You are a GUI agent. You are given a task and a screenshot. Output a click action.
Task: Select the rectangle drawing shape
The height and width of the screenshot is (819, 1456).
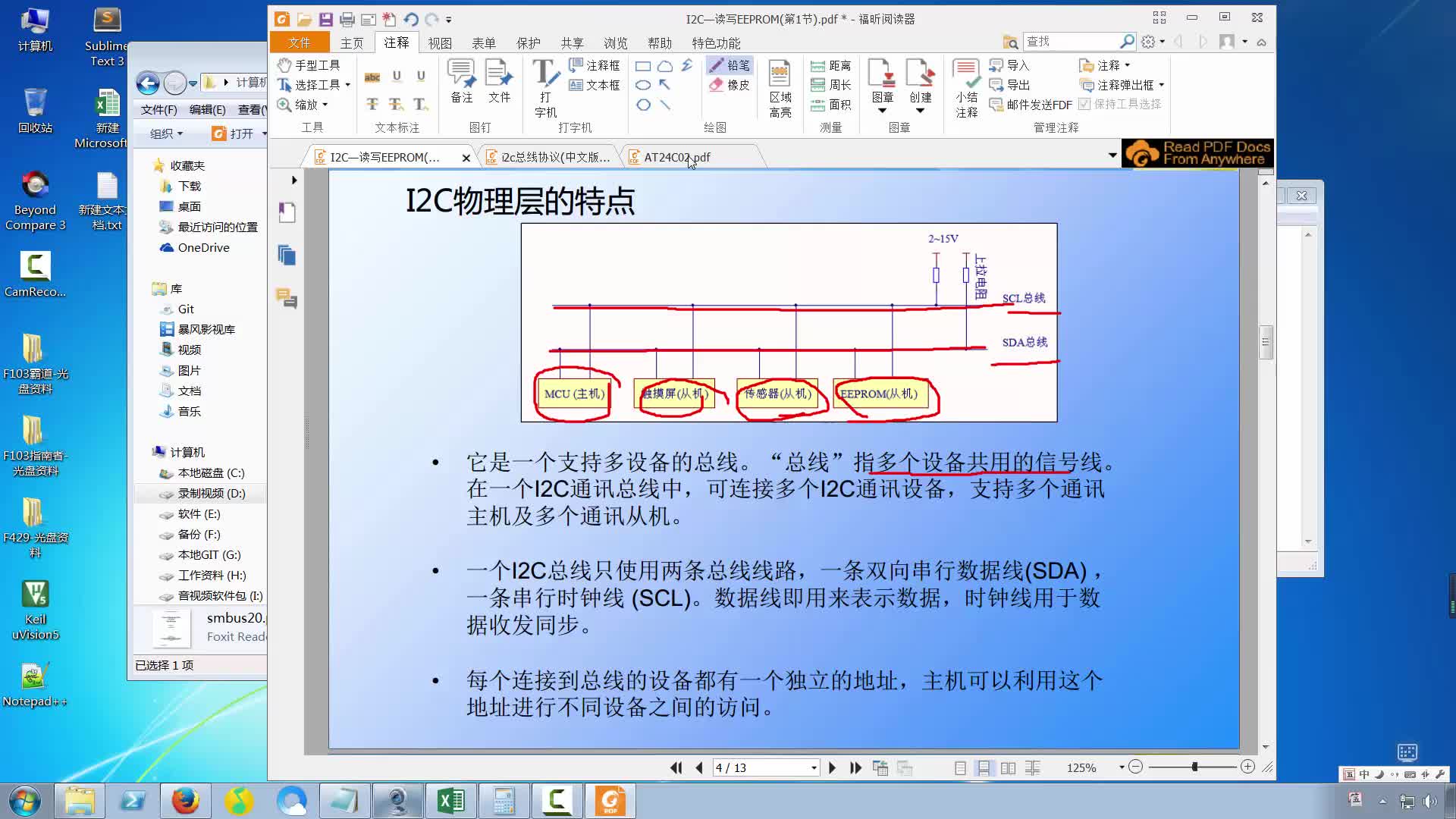pyautogui.click(x=643, y=66)
